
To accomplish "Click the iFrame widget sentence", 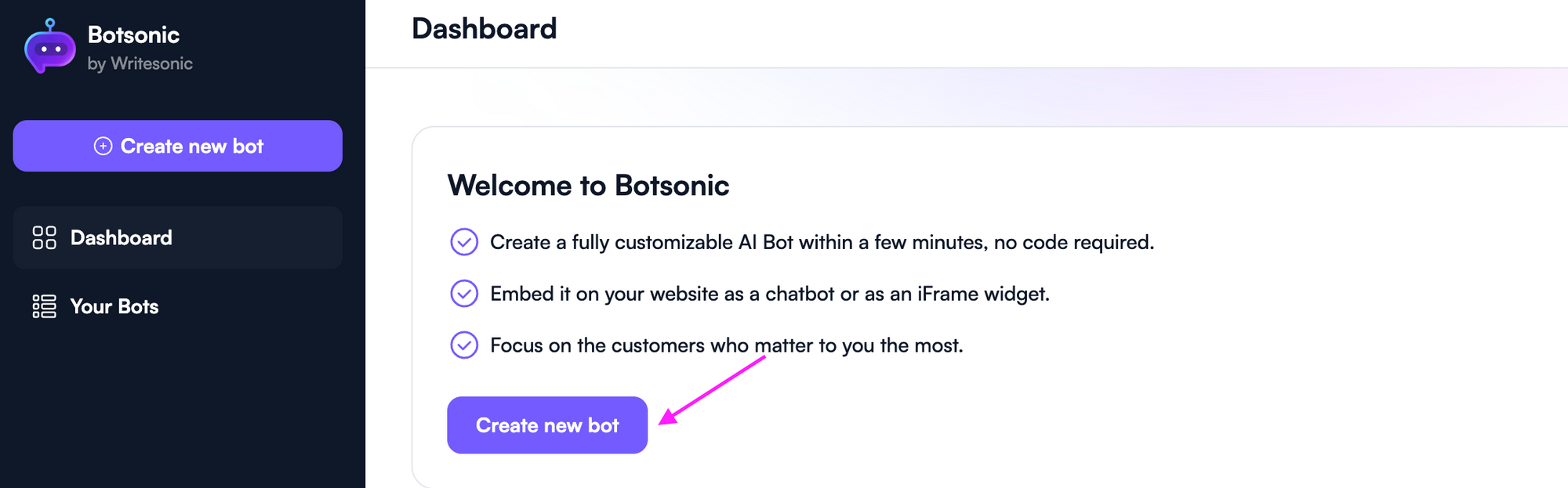I will 769,294.
